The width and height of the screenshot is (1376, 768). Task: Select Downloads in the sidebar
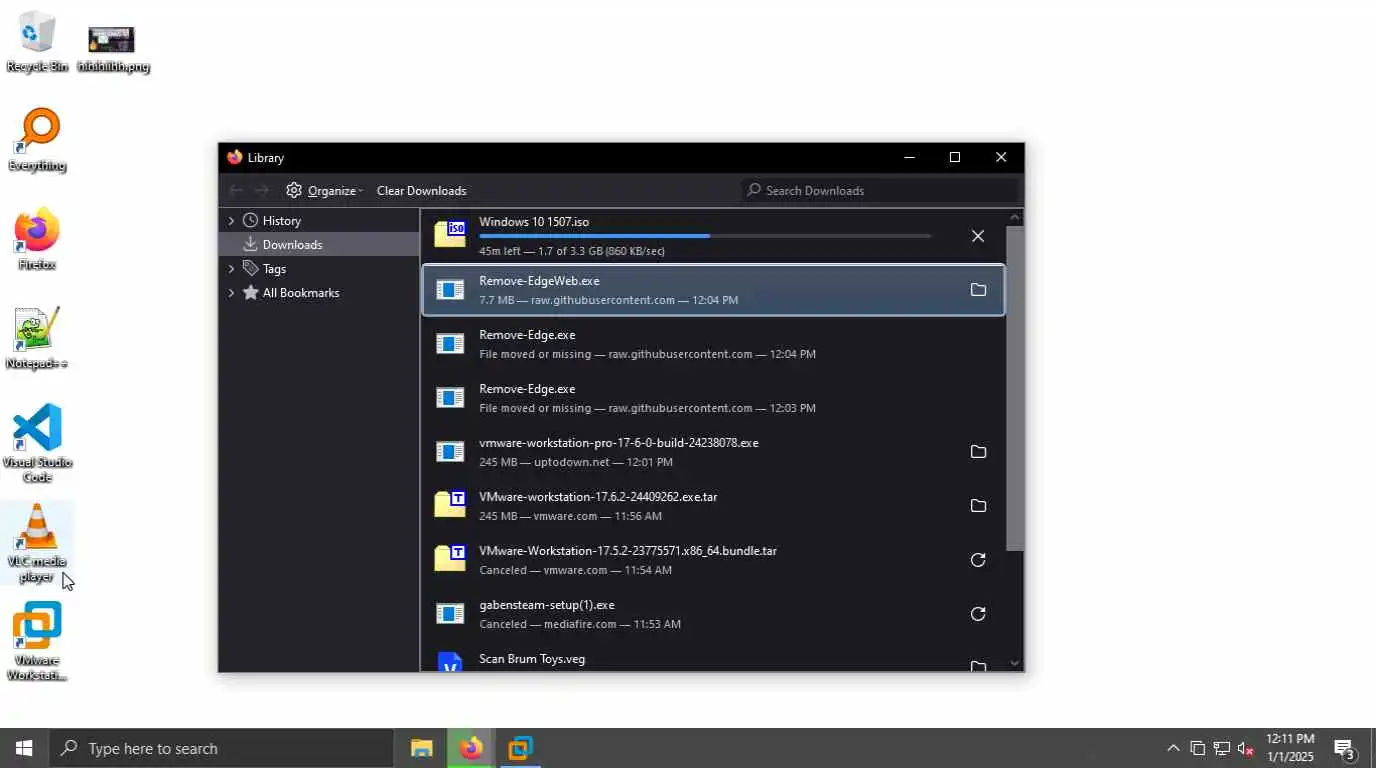point(319,244)
